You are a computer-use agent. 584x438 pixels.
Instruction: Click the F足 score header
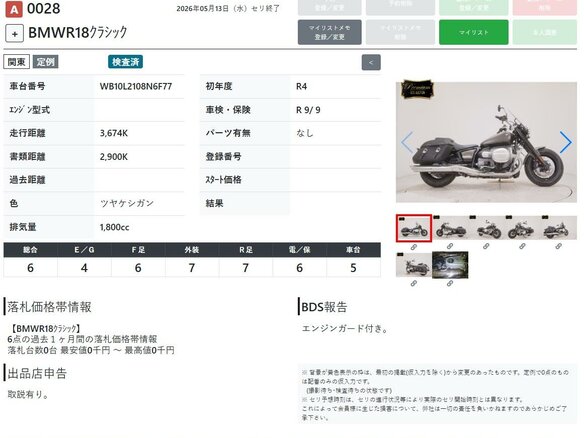[138, 250]
